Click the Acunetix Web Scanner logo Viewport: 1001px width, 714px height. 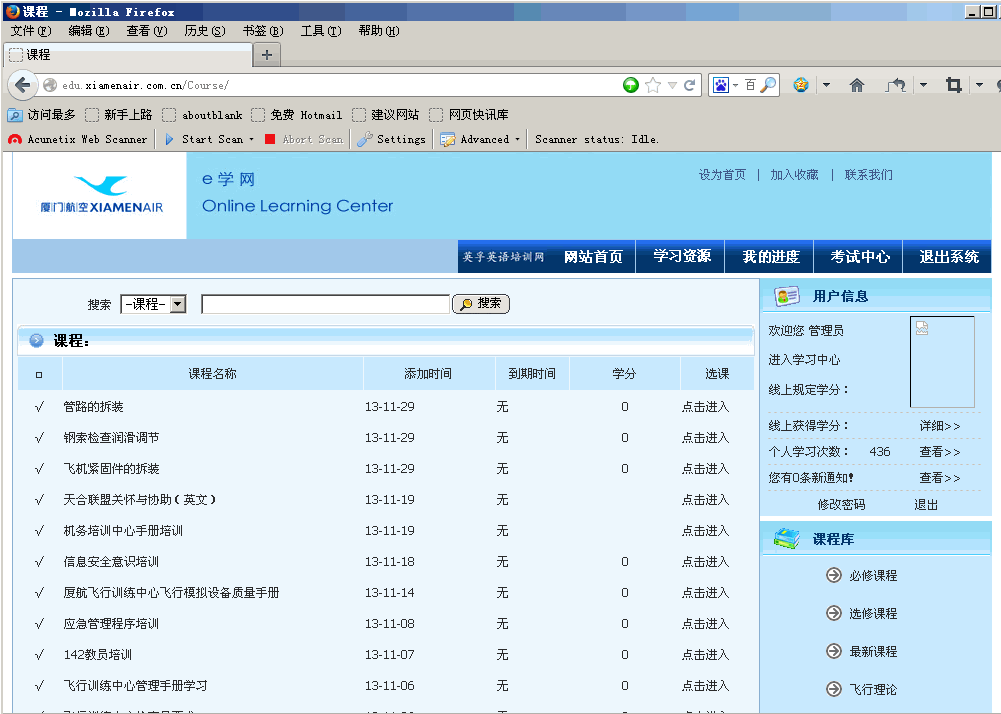(14, 139)
